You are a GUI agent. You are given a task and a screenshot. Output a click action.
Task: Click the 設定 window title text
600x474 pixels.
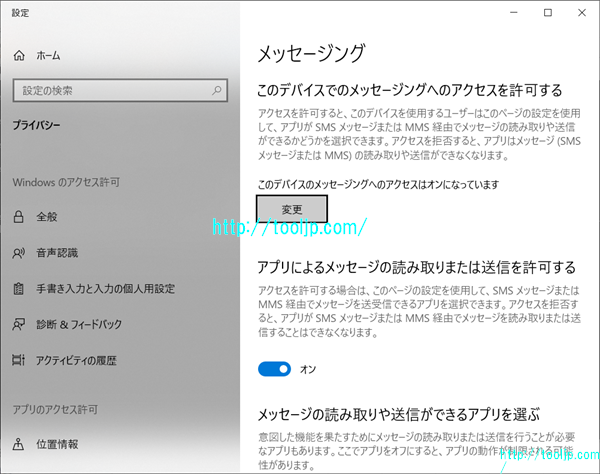tap(20, 13)
